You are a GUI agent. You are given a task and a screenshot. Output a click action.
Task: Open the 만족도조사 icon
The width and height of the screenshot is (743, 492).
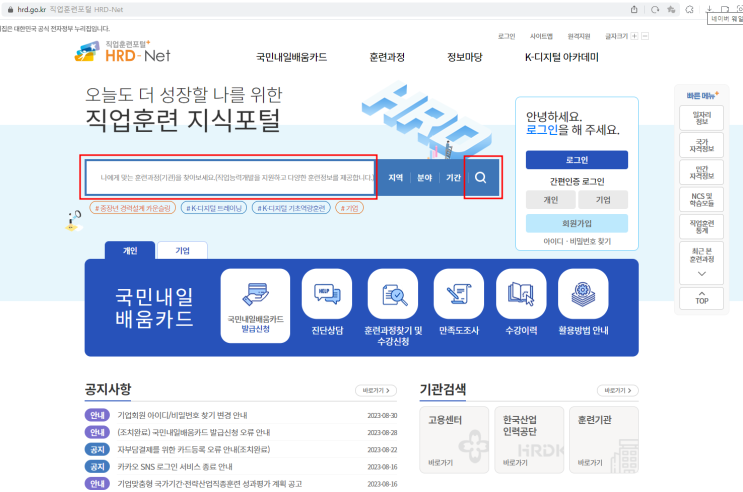pos(459,294)
